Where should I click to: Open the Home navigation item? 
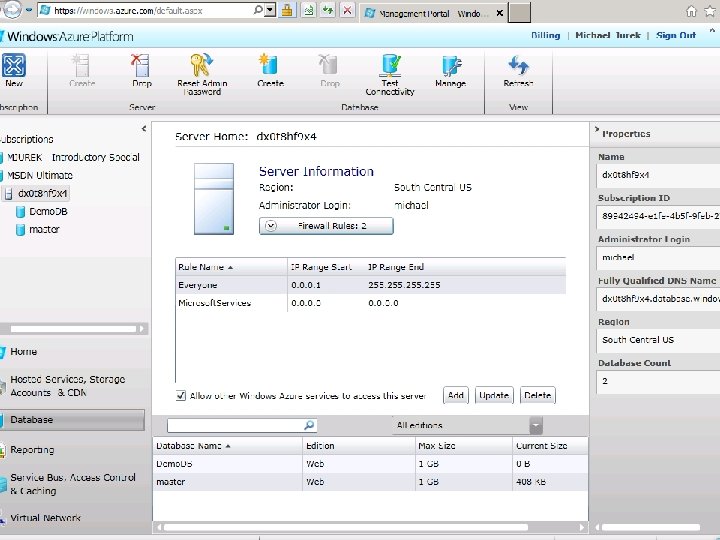tap(24, 352)
